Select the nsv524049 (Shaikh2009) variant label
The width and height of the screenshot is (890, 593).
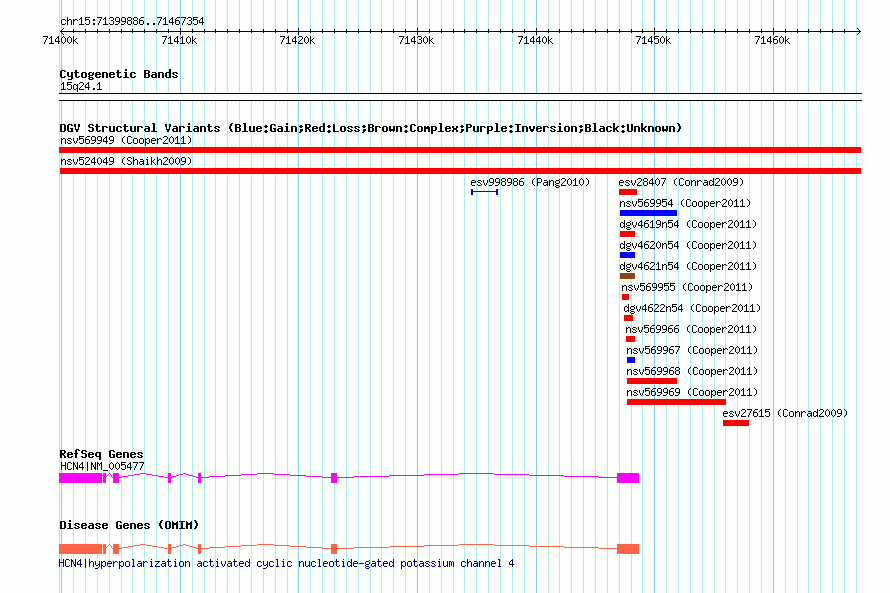(x=126, y=161)
